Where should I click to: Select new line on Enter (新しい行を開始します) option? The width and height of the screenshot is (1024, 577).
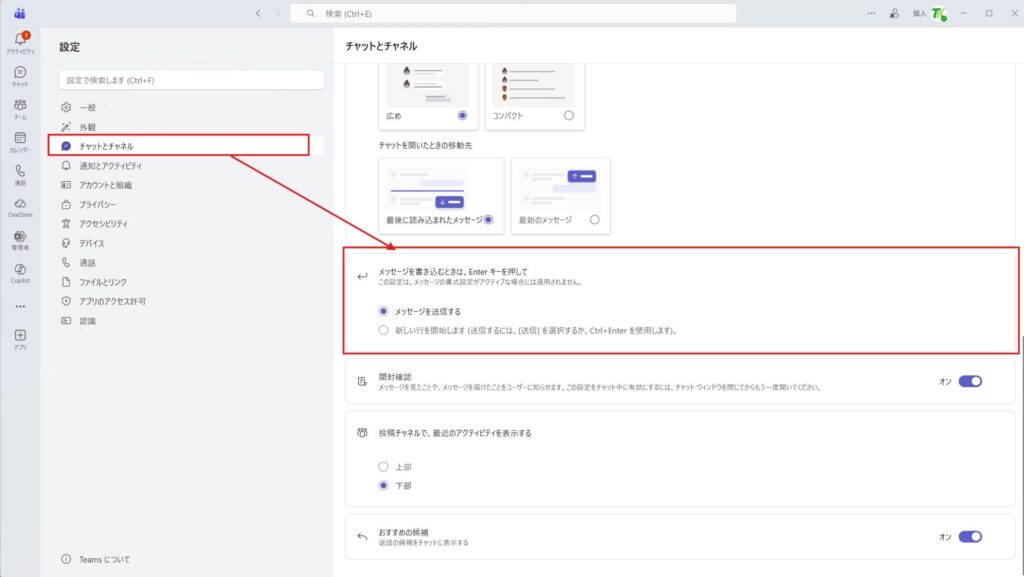(383, 330)
